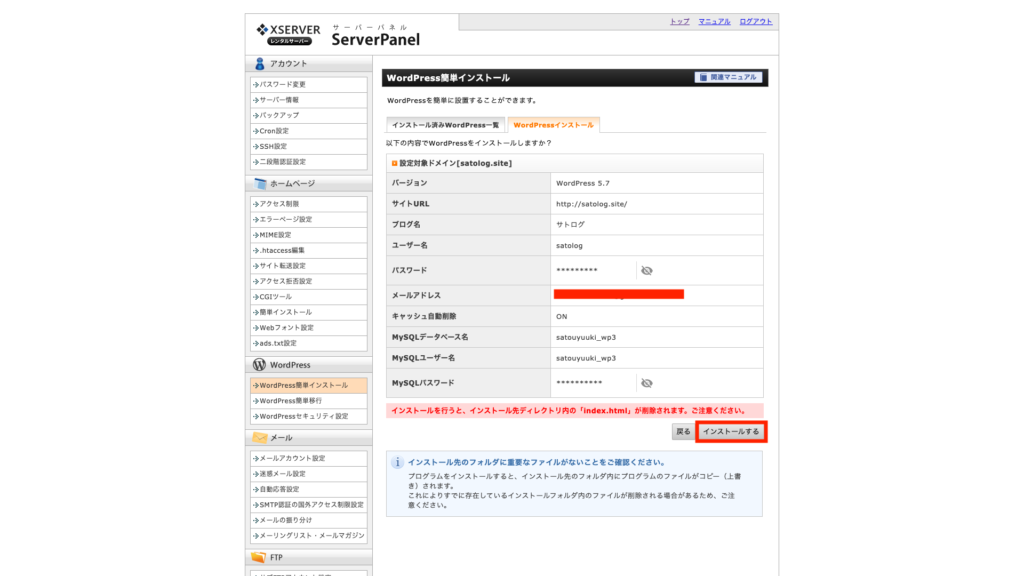
Task: Open サーバー情報 in the sidebar
Action: [x=308, y=100]
